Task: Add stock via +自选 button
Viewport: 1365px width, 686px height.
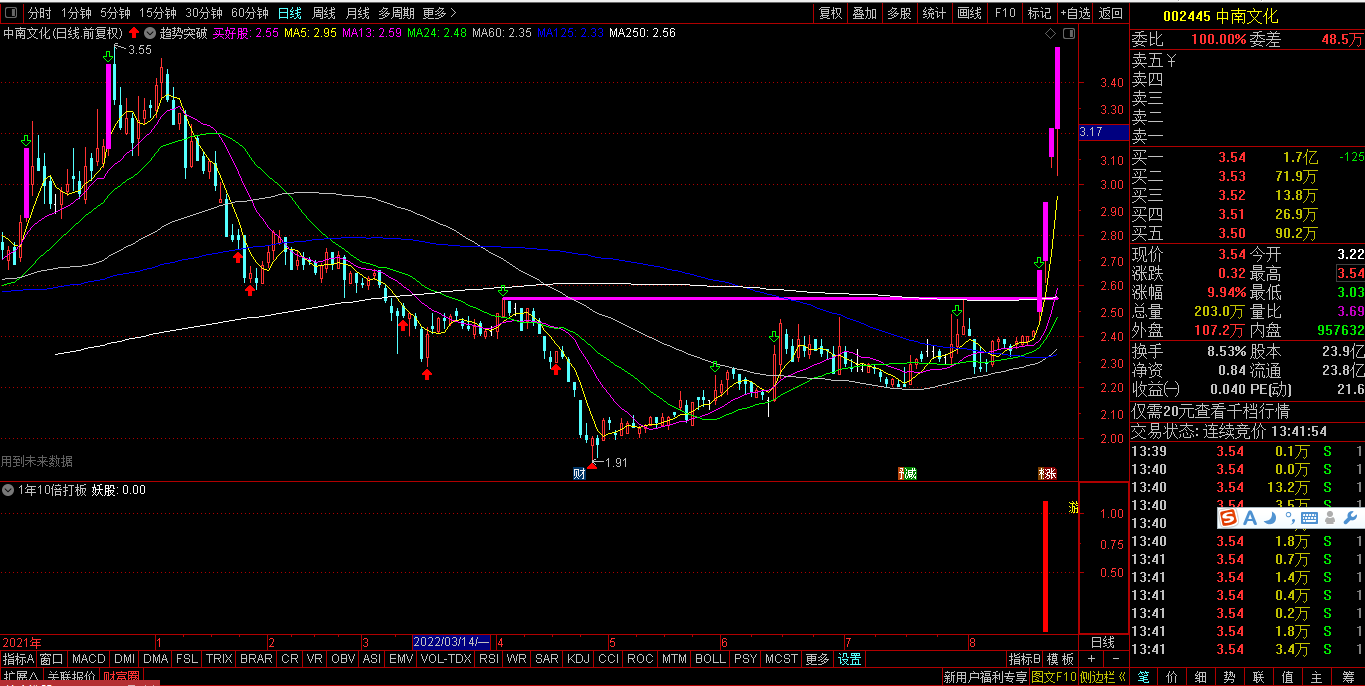Action: [x=1074, y=13]
